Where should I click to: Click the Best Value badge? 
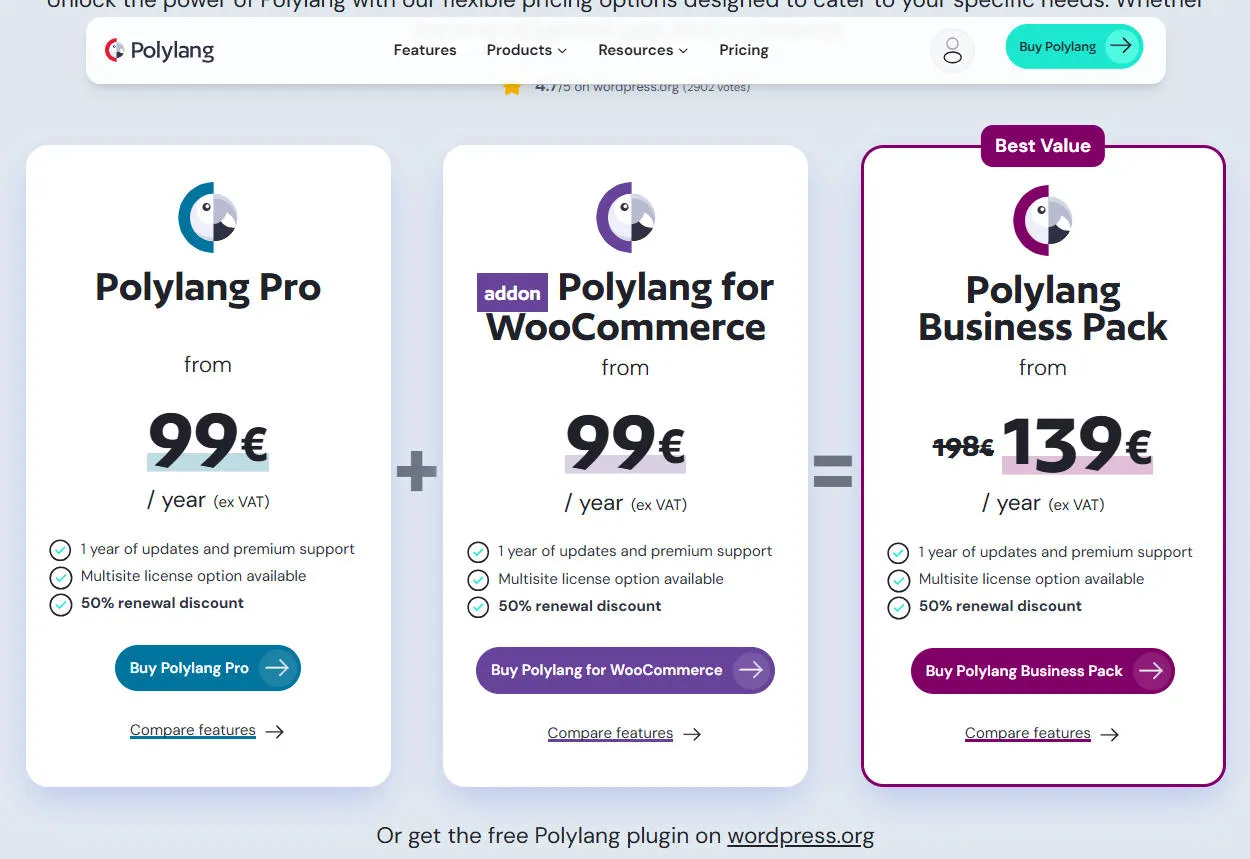(x=1042, y=146)
